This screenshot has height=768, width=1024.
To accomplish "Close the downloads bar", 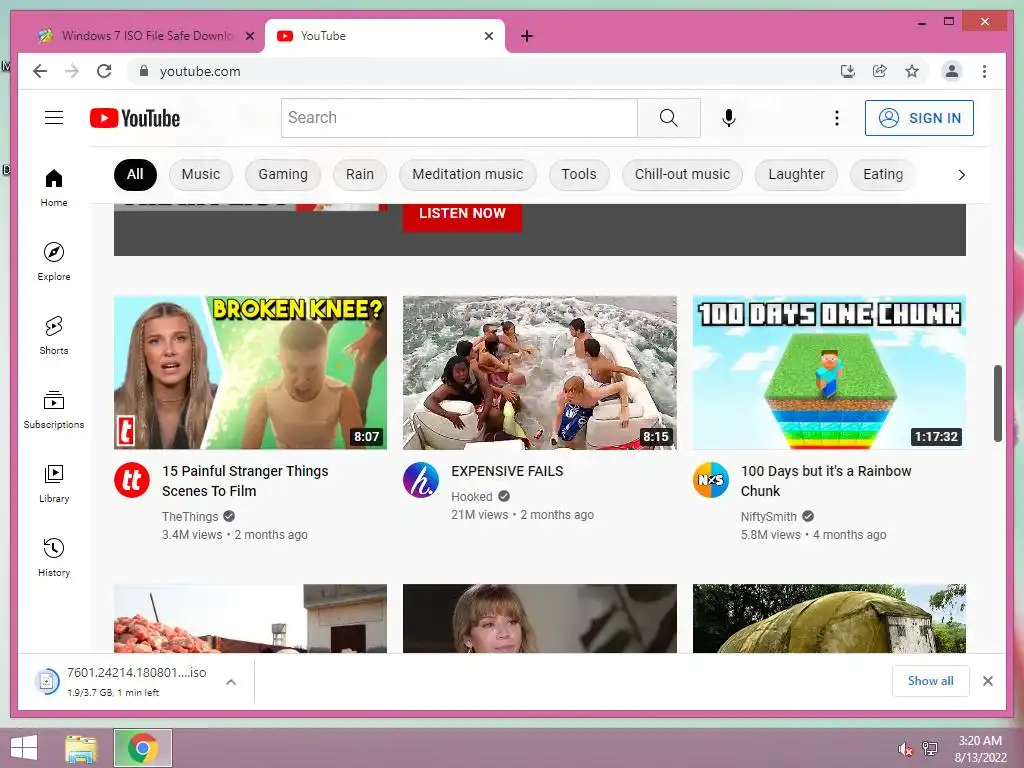I will tap(987, 681).
